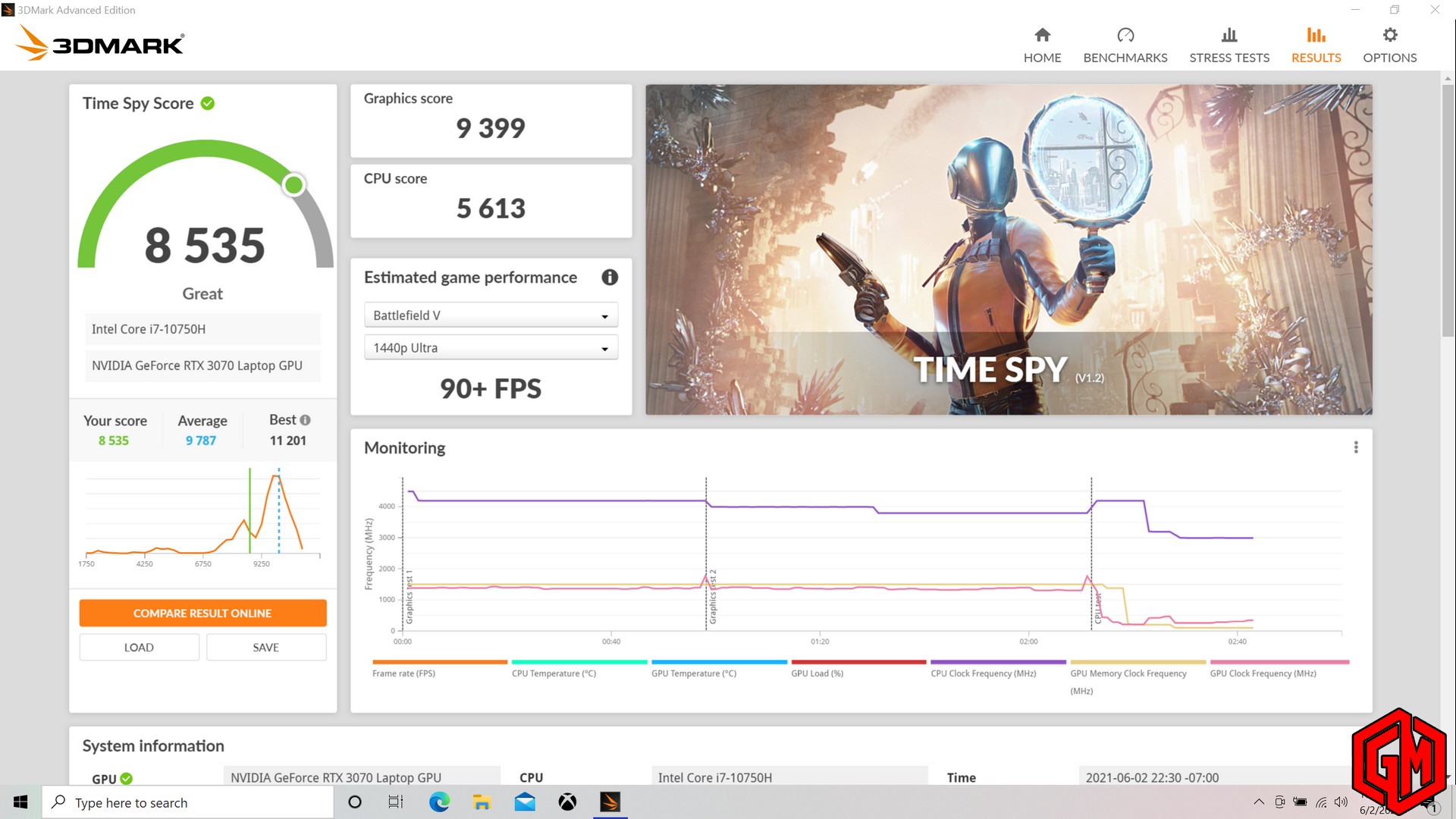
Task: Click the Time Spy artwork image
Action: [1009, 249]
